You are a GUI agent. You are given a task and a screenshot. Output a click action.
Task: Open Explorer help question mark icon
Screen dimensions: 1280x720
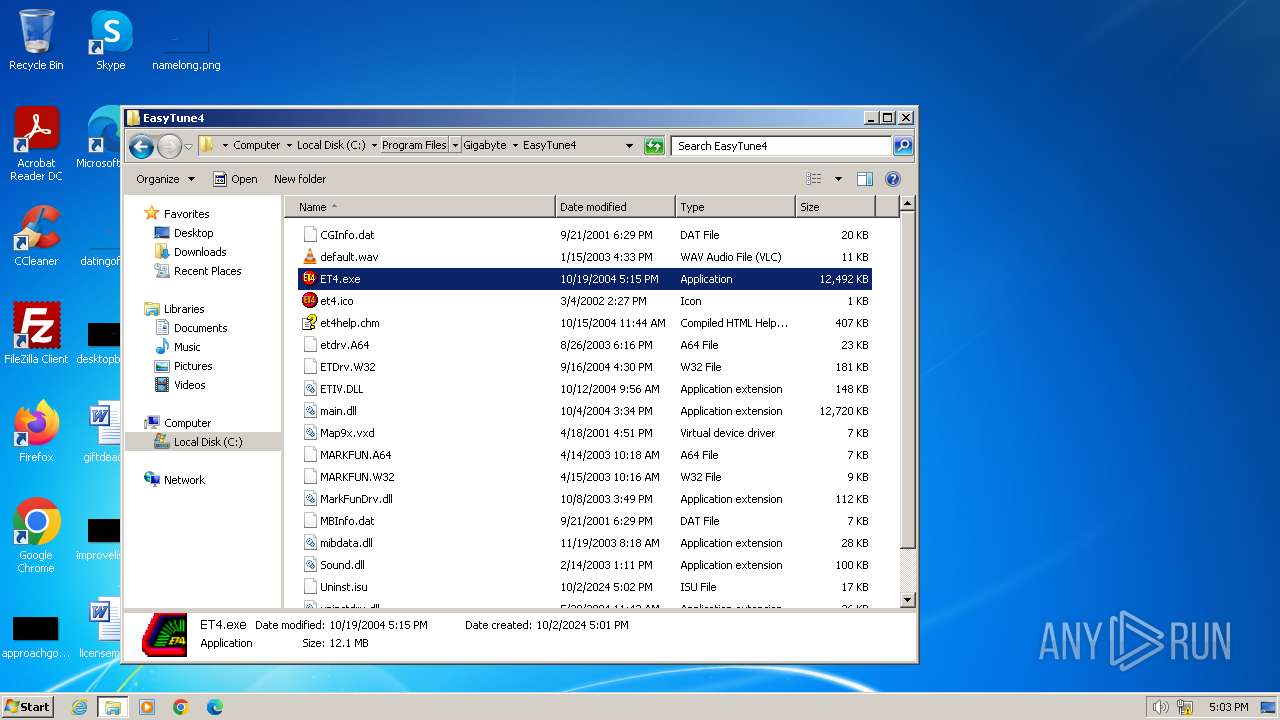[893, 179]
